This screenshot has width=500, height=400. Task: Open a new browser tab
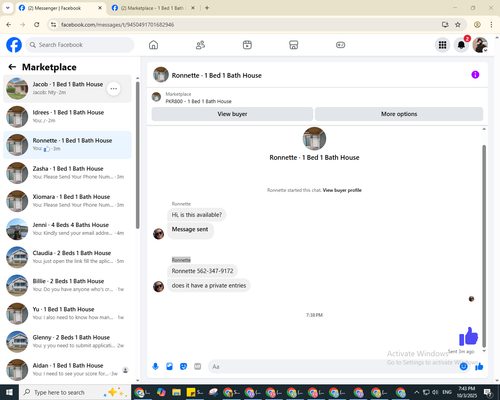tap(207, 8)
